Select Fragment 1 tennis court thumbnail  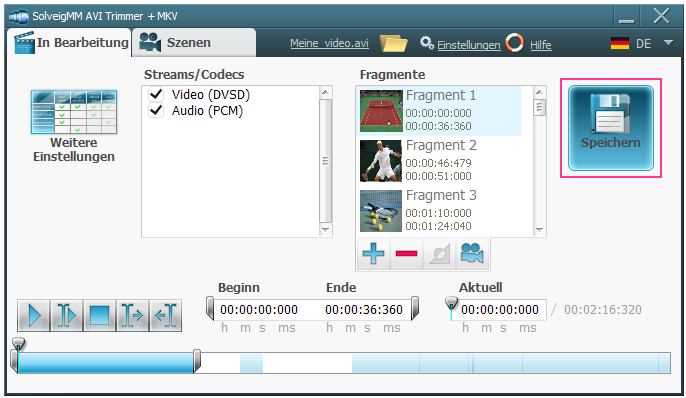(381, 111)
